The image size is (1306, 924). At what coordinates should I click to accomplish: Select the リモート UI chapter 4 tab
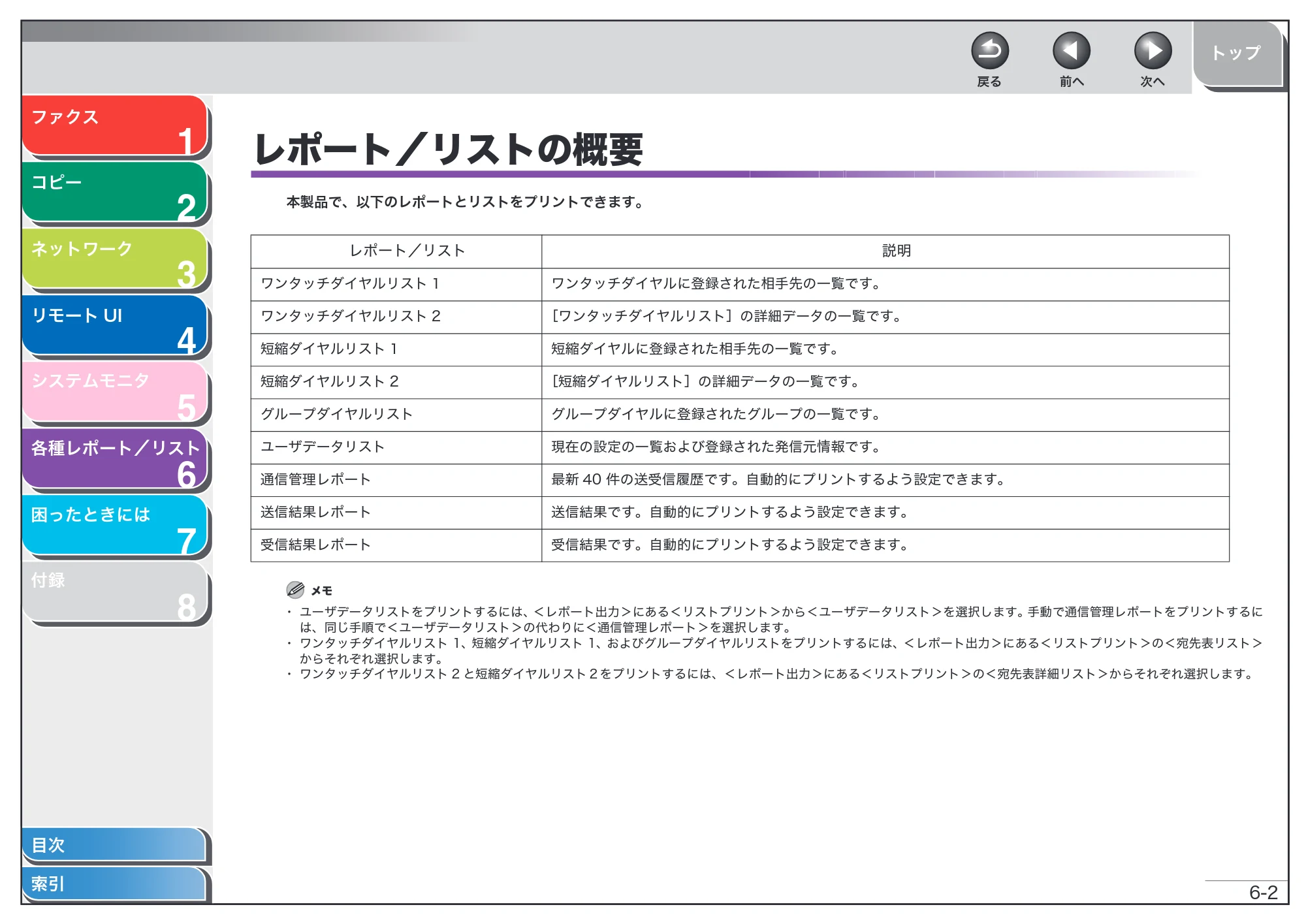(115, 325)
